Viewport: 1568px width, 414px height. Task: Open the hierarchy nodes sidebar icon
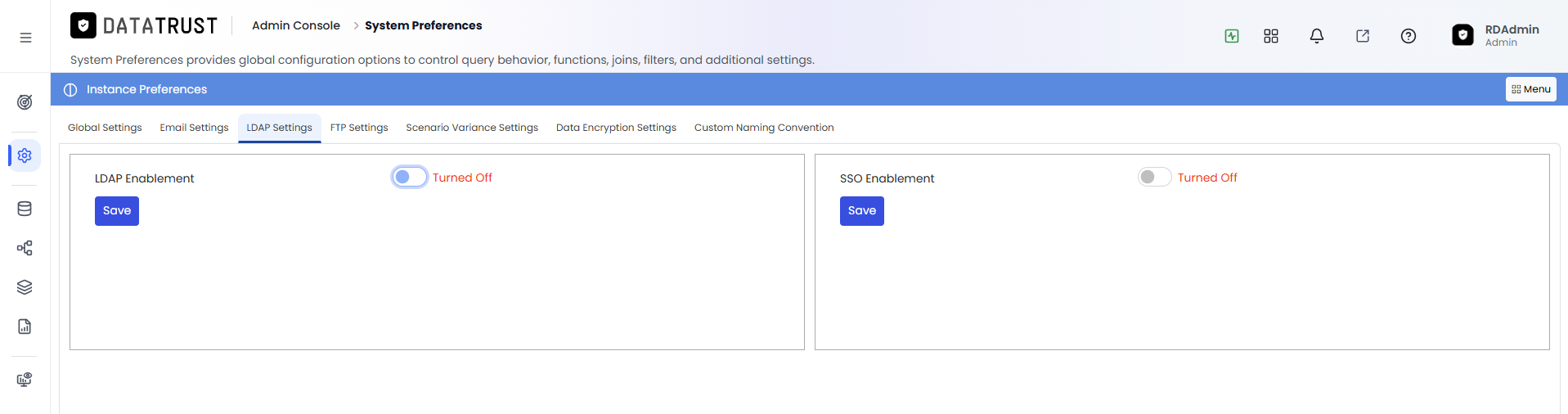tap(25, 248)
